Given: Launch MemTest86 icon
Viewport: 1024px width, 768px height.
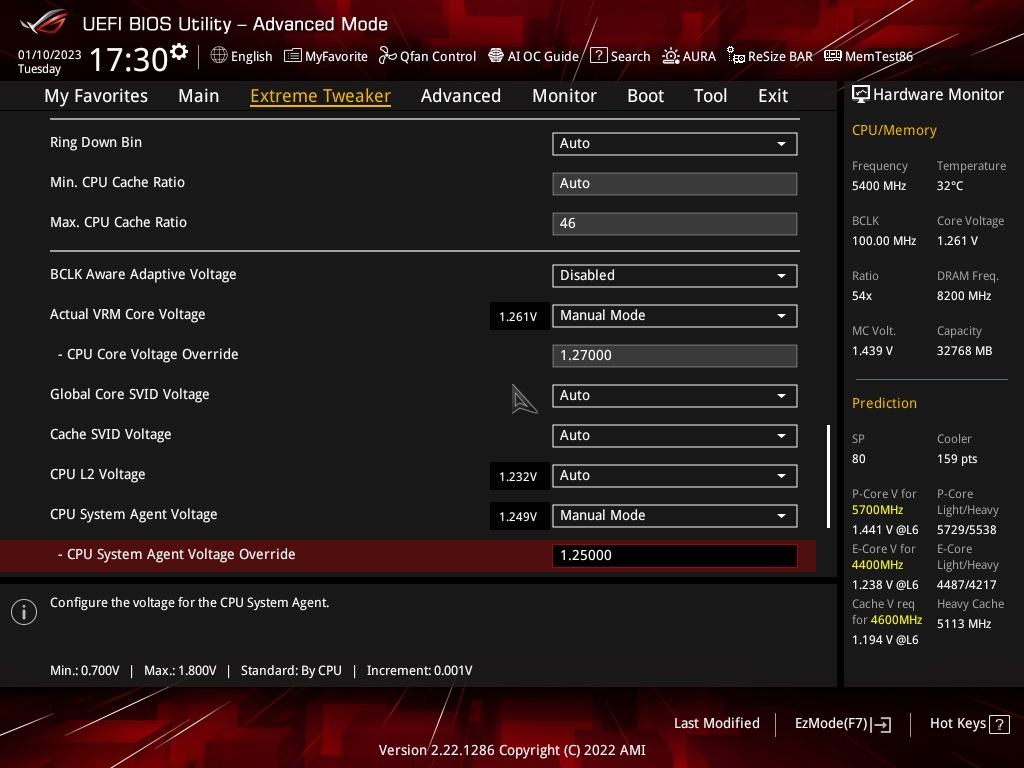Looking at the screenshot, I should pos(833,56).
